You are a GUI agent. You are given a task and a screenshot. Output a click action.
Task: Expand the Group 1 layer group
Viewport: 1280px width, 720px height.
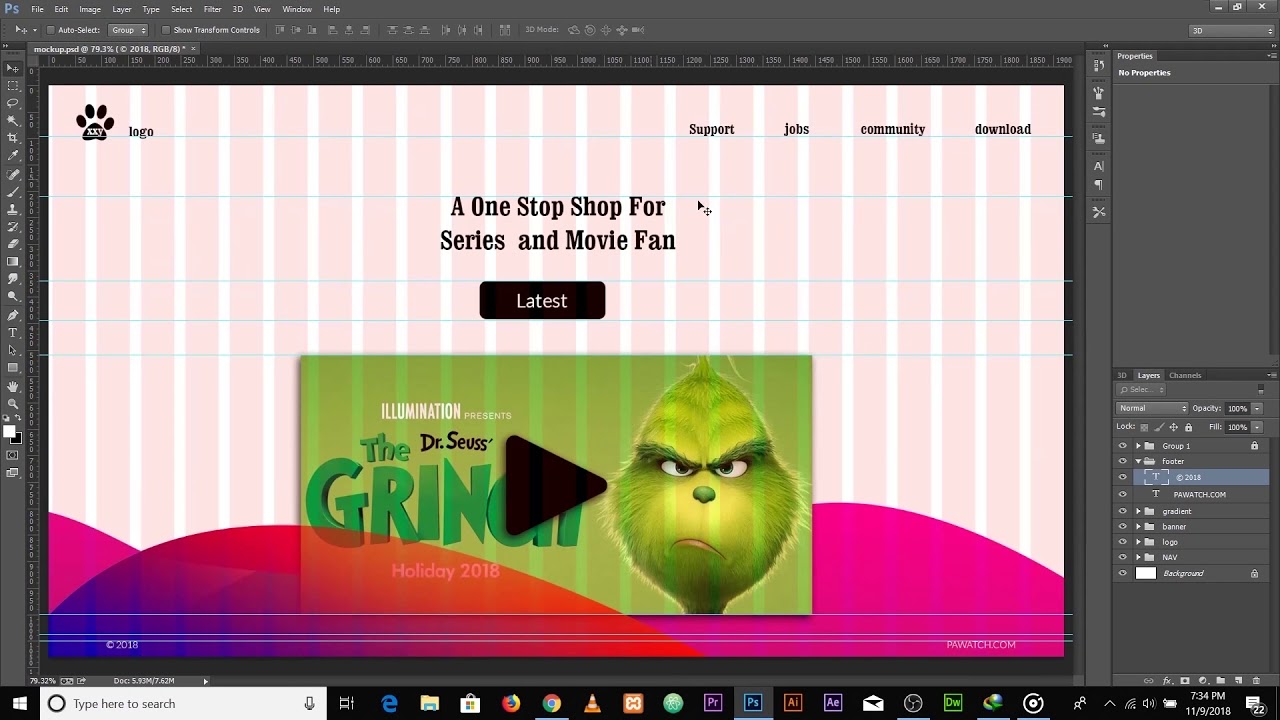[x=1138, y=446]
